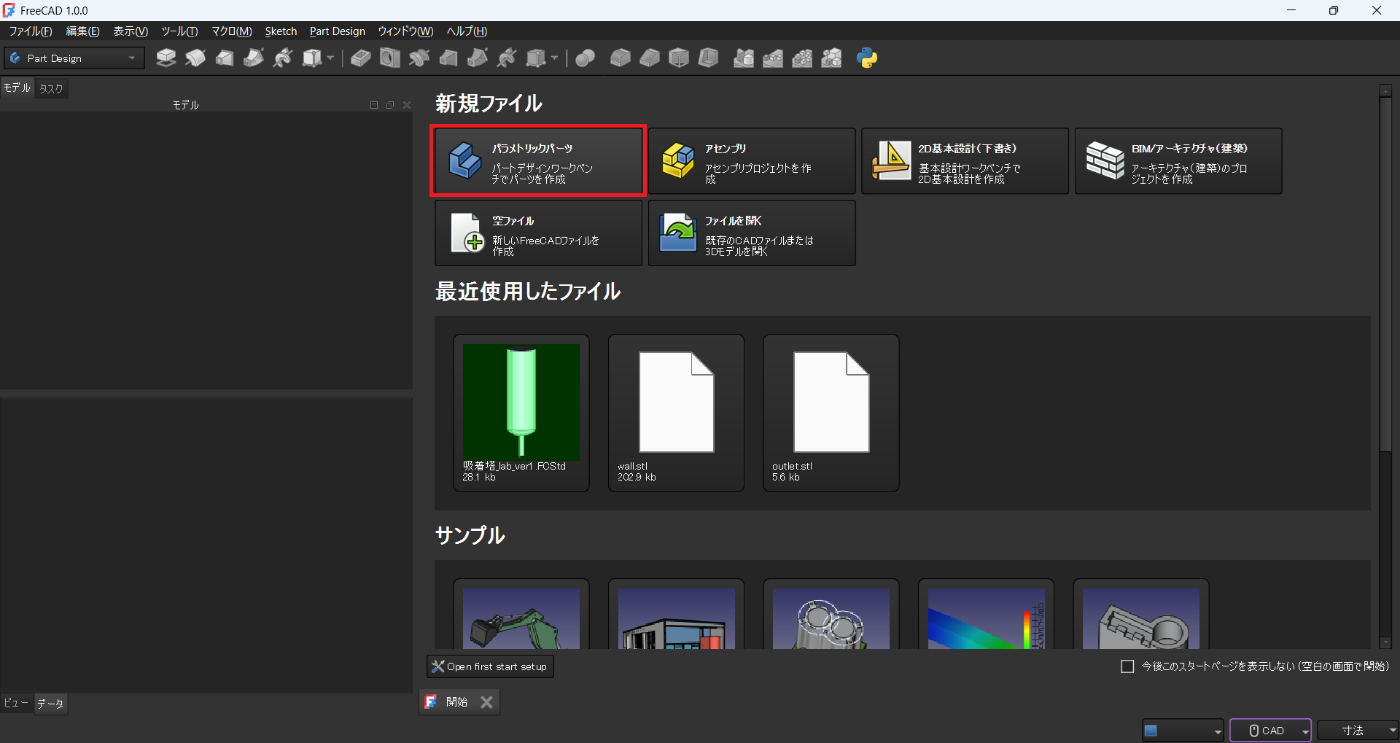Screen dimensions: 1400x743
Task: Close the 開始 start page tab
Action: pyautogui.click(x=486, y=702)
